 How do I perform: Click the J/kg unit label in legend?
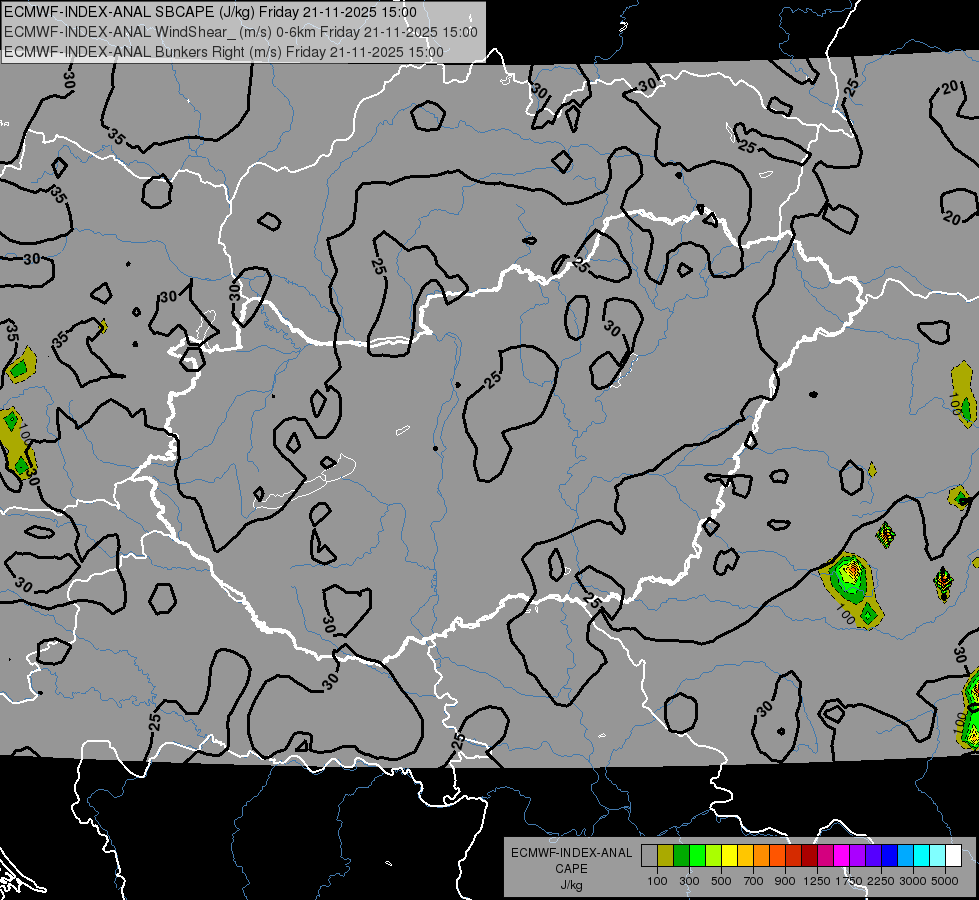click(x=571, y=885)
